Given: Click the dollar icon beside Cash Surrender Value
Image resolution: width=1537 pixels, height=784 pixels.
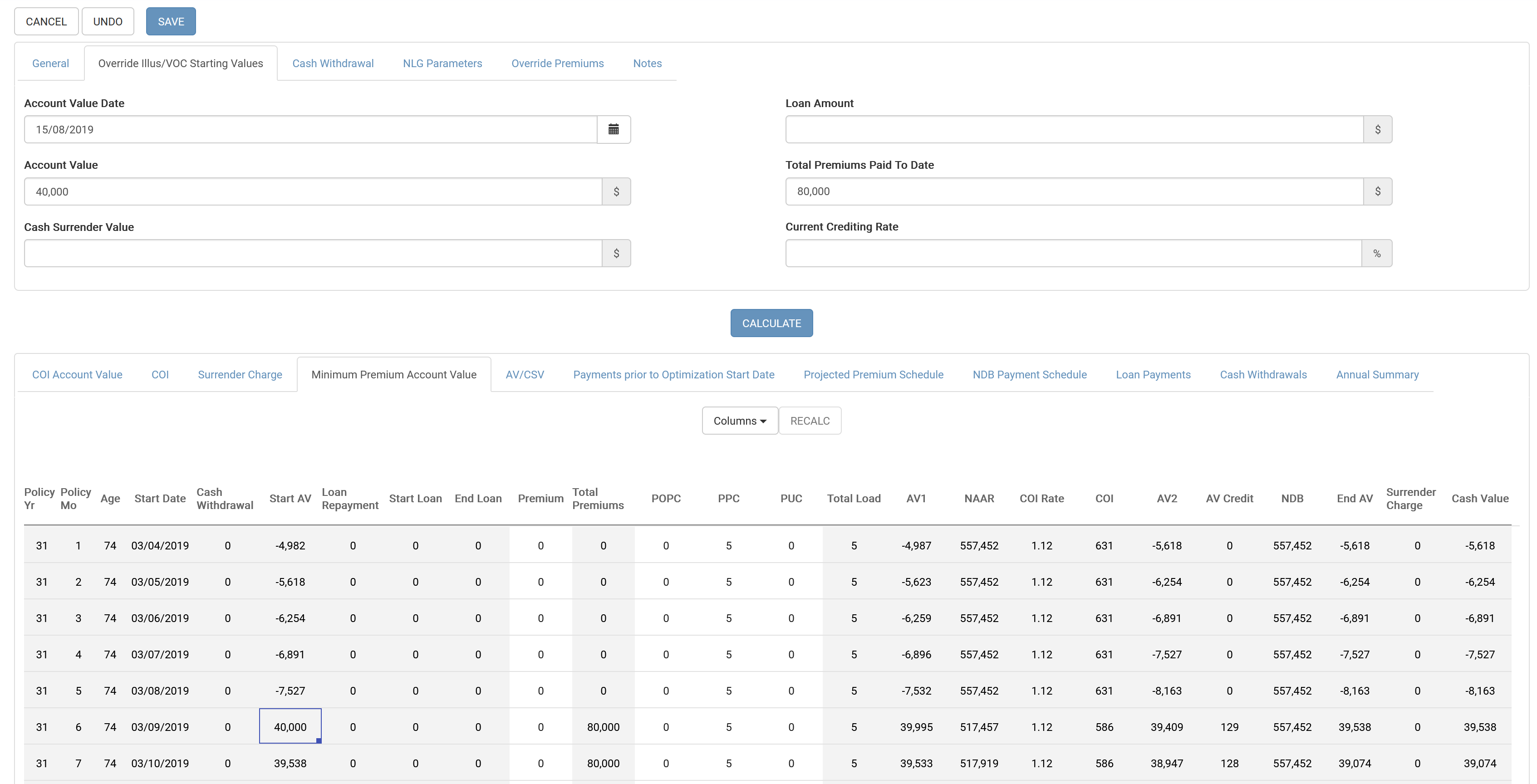Looking at the screenshot, I should point(616,254).
